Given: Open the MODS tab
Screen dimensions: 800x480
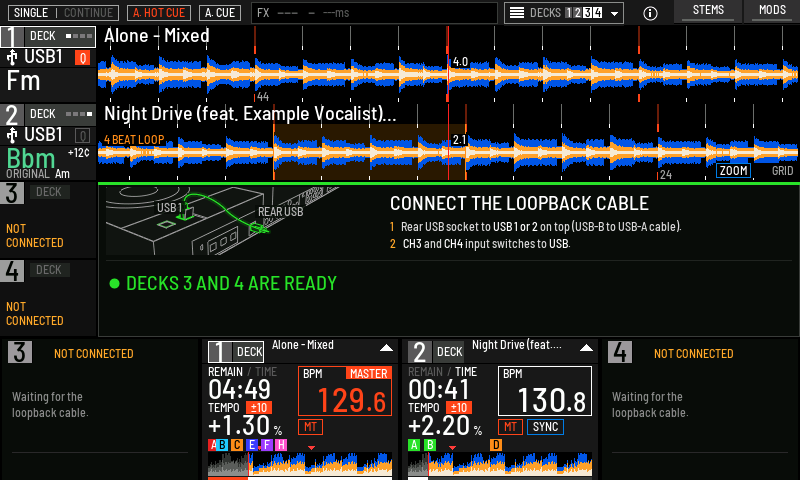Looking at the screenshot, I should tap(772, 11).
